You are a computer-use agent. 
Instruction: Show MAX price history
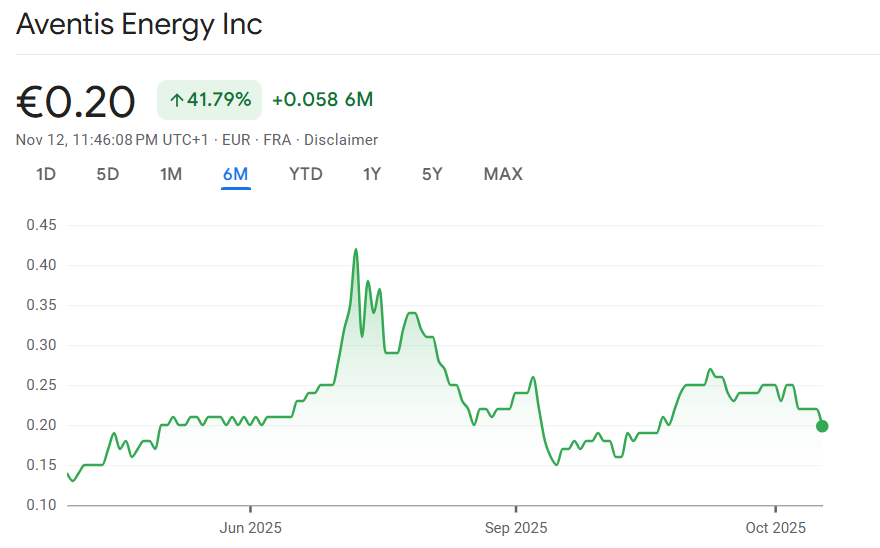[503, 174]
